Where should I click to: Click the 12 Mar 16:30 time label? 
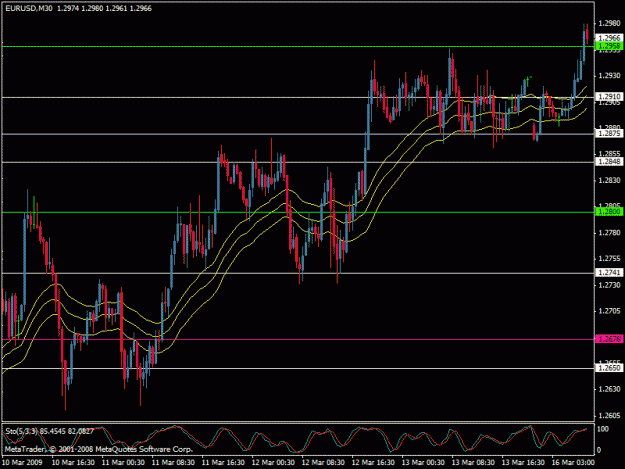(x=373, y=463)
